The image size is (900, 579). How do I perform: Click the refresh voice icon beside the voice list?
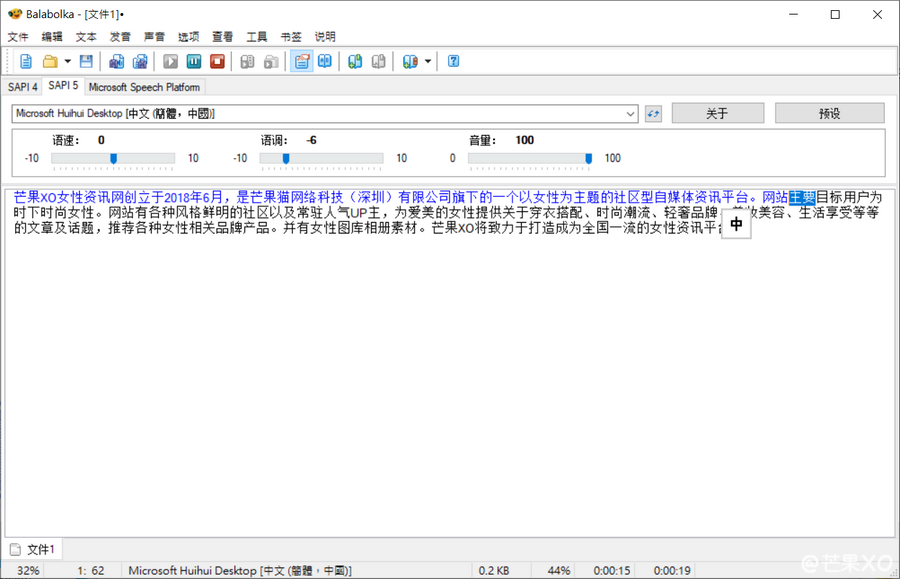point(653,114)
